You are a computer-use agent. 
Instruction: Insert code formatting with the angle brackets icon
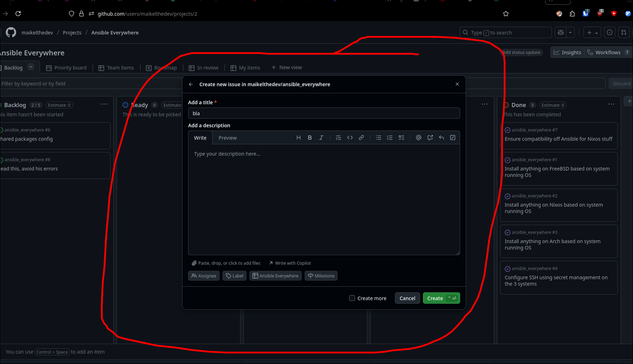350,138
